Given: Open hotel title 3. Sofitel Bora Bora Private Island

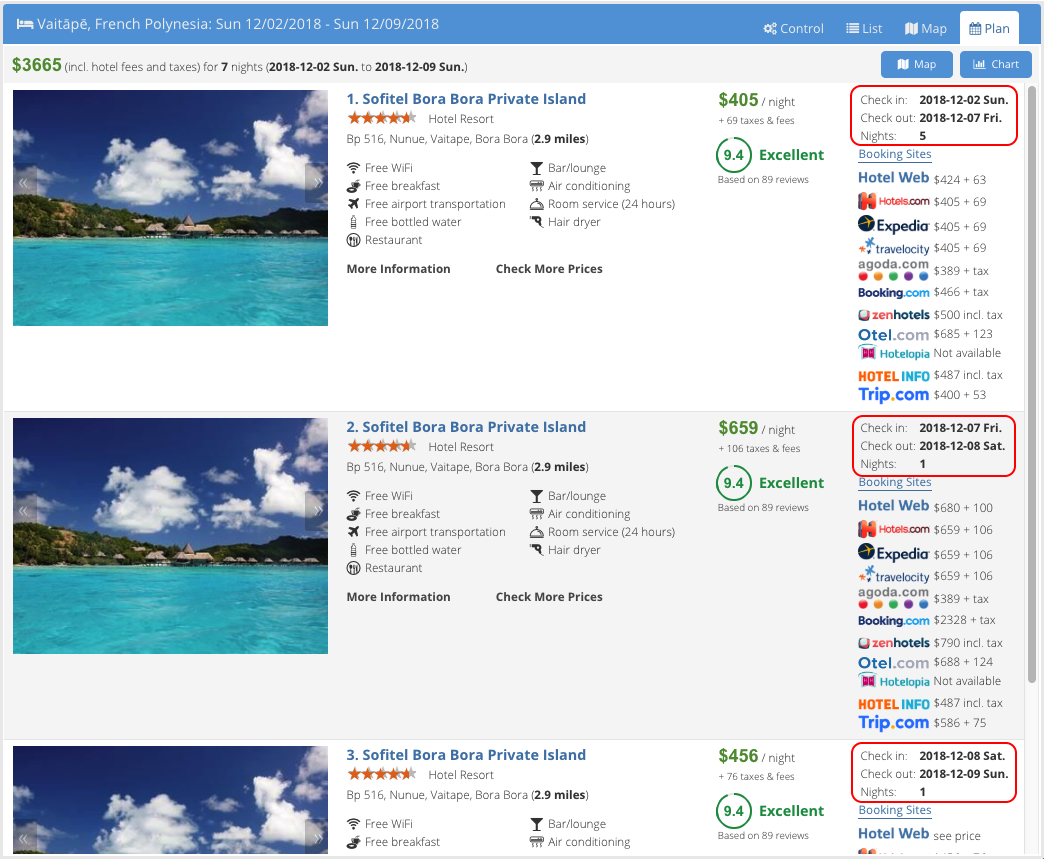Looking at the screenshot, I should [x=466, y=755].
